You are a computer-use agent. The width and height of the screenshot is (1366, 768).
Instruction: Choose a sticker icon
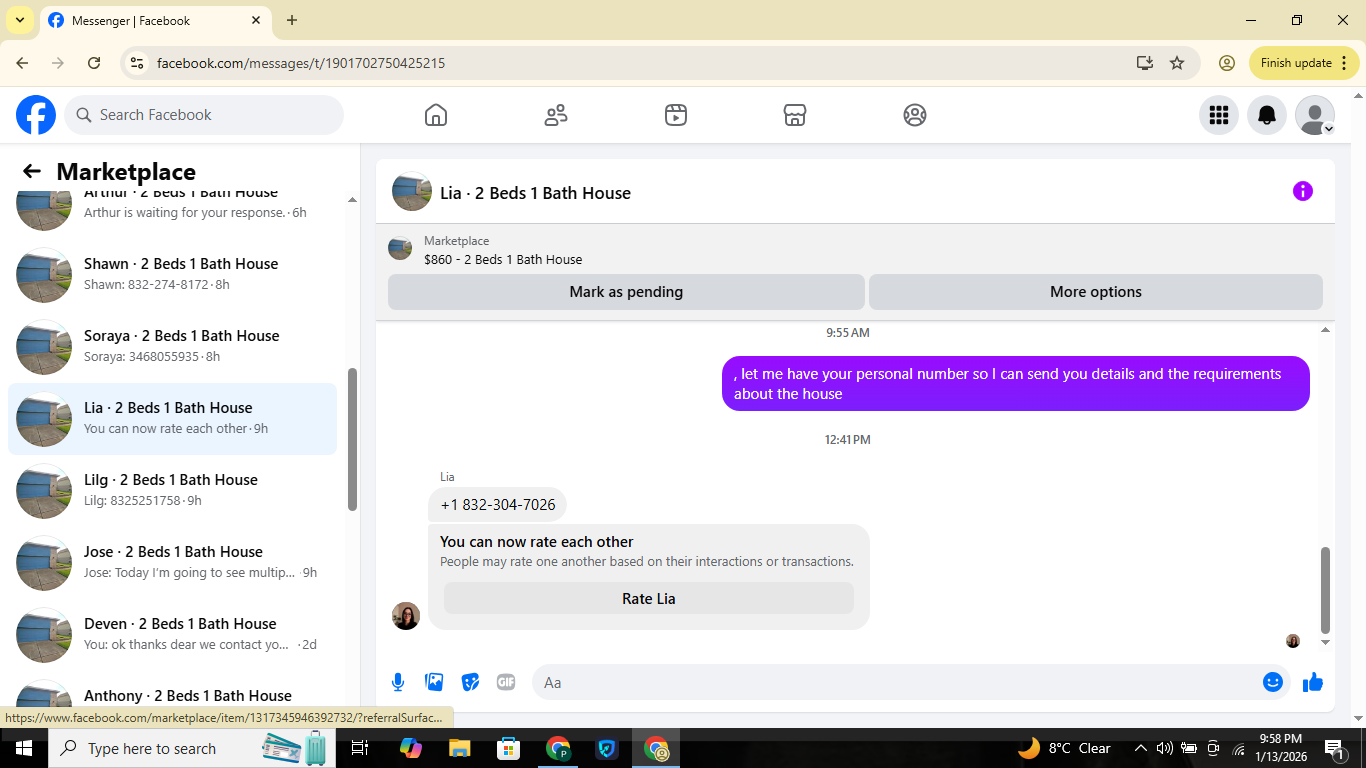[470, 682]
